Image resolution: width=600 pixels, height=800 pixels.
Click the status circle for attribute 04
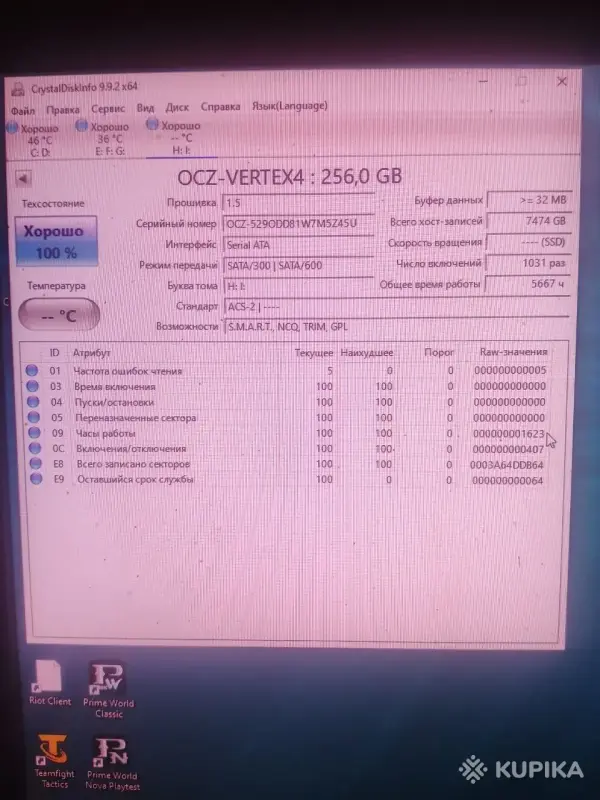point(33,402)
